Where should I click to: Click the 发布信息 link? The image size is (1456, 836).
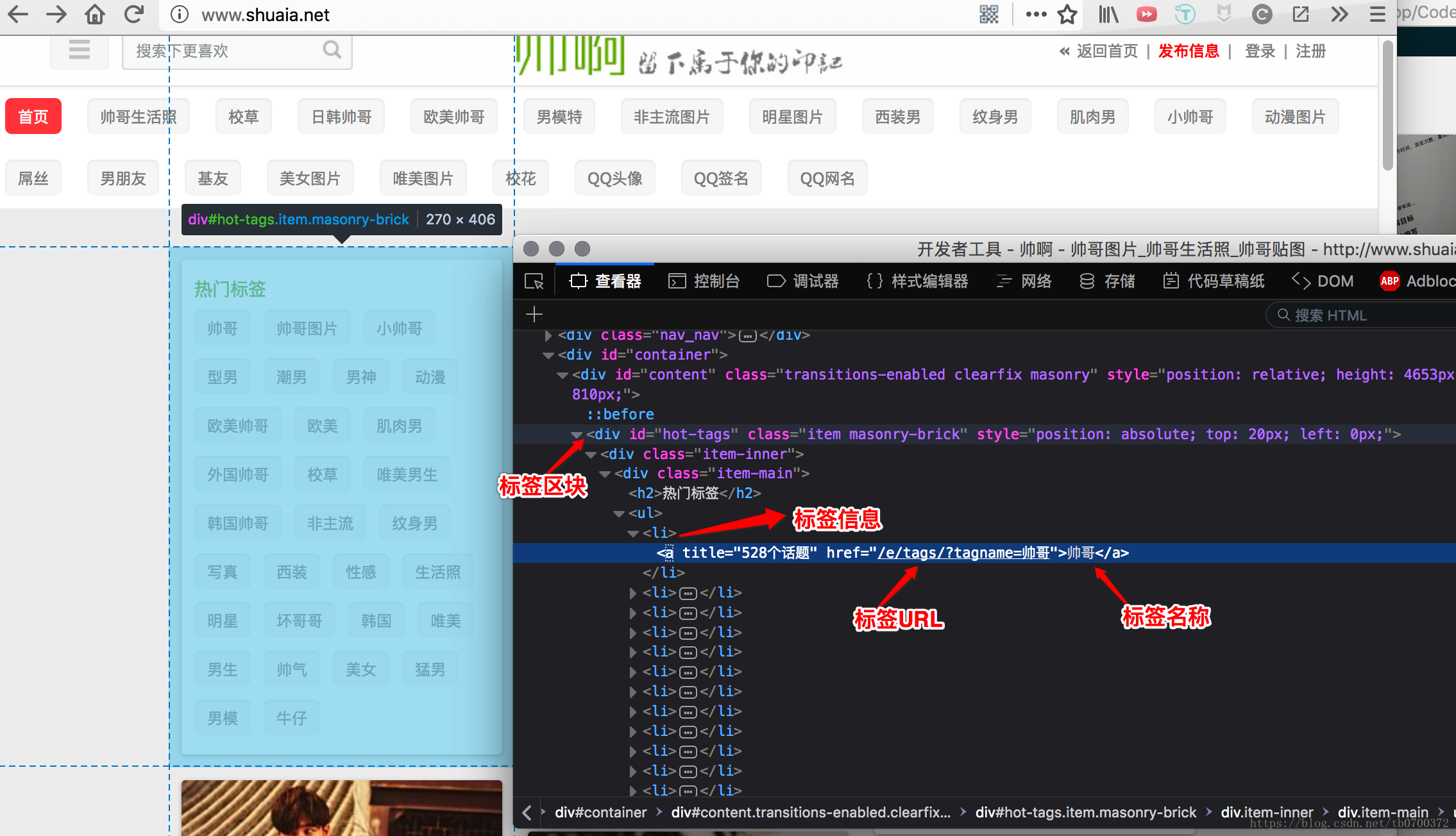[1189, 51]
